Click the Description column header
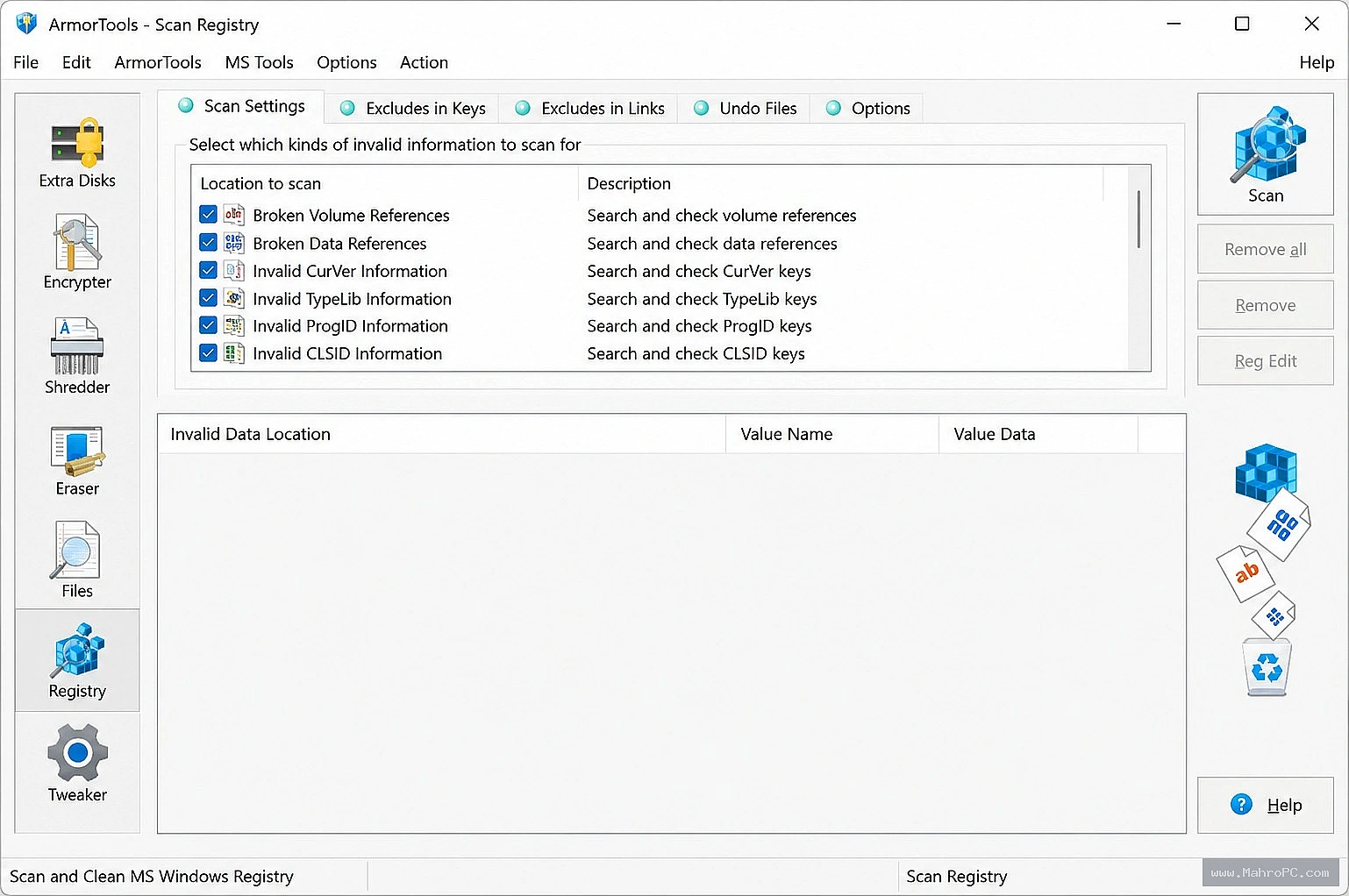Screen dimensions: 1349x896 point(840,183)
